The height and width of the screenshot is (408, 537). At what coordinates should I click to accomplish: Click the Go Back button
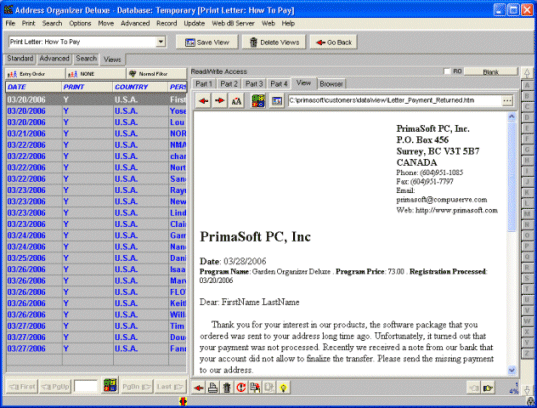click(334, 42)
